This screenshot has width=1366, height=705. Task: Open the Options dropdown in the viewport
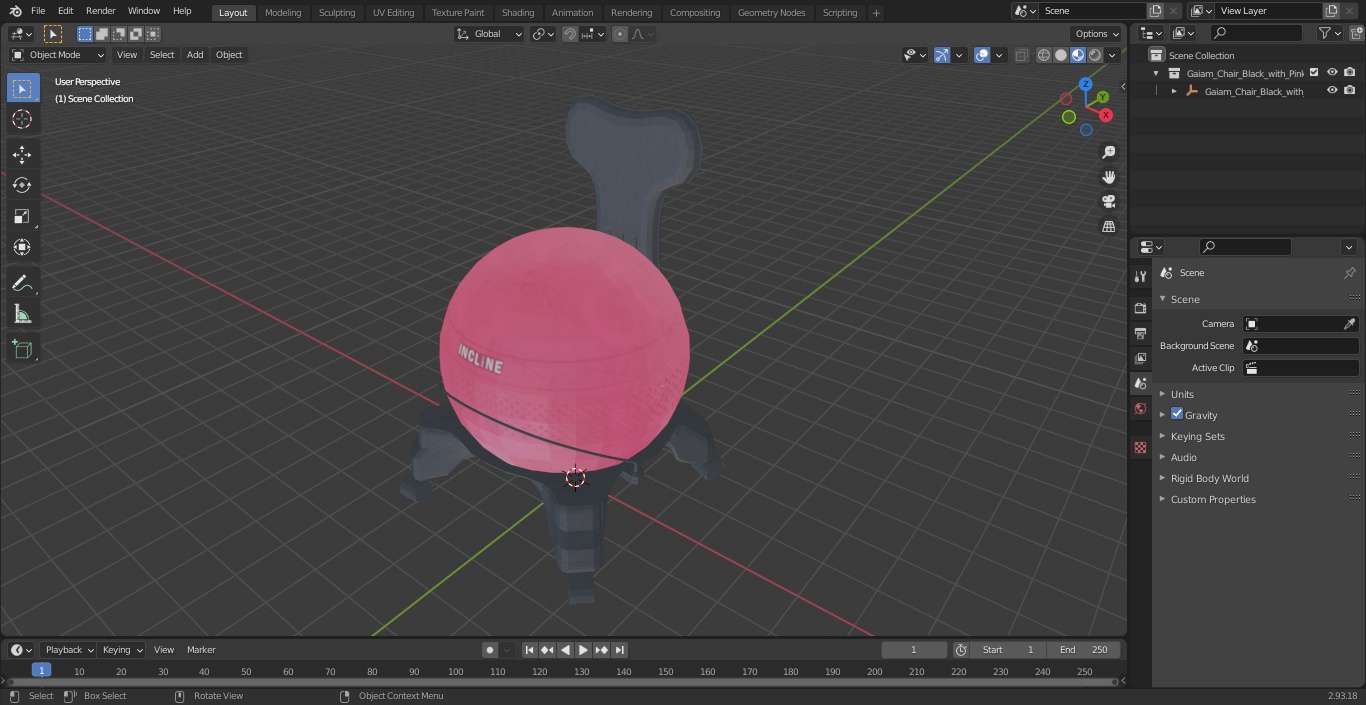(1097, 34)
